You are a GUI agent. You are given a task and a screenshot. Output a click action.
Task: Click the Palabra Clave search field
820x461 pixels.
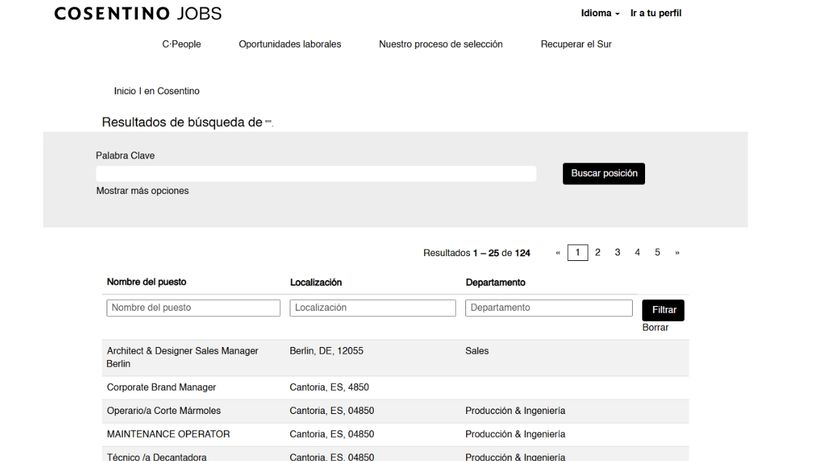[316, 174]
